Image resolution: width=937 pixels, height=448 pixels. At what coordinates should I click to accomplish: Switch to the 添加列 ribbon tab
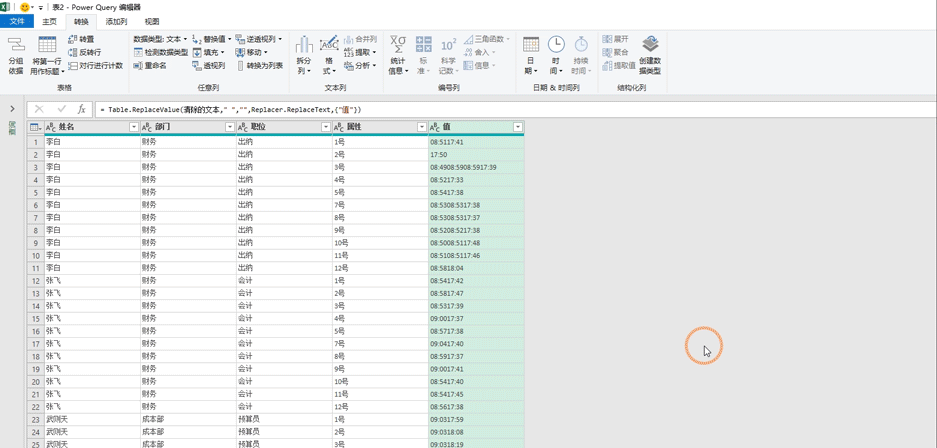click(116, 22)
